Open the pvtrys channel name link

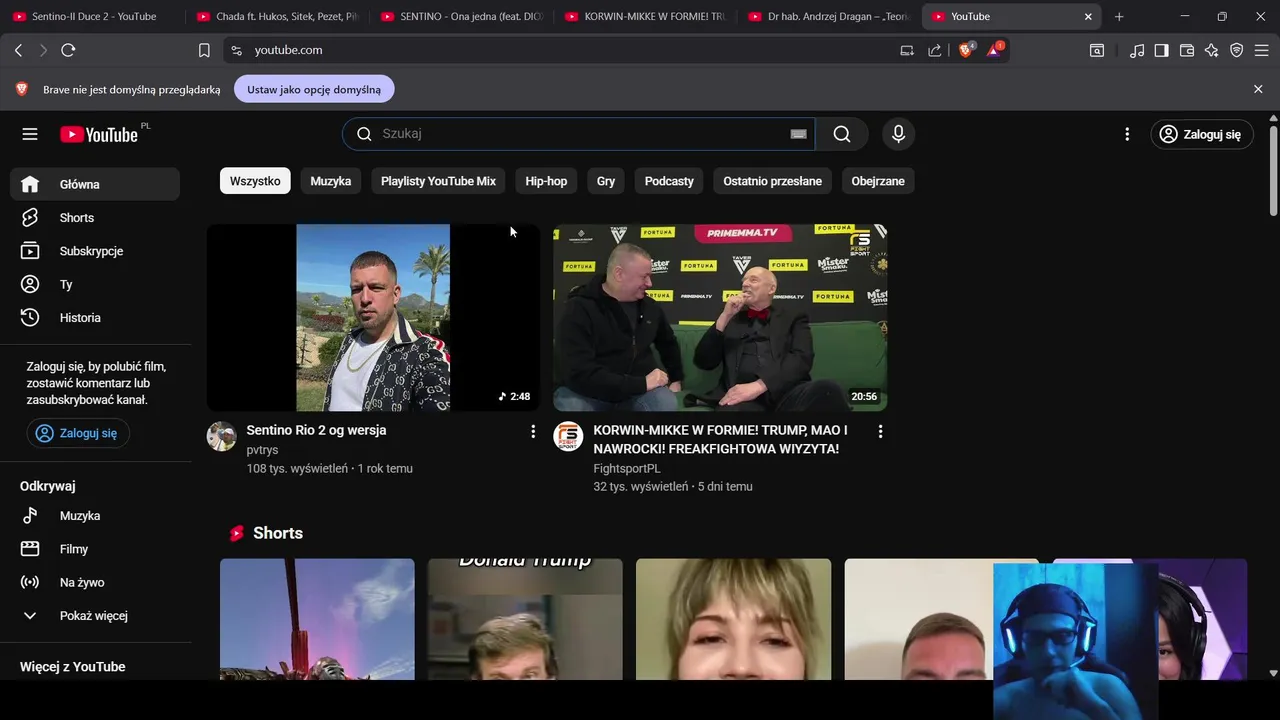coord(262,450)
